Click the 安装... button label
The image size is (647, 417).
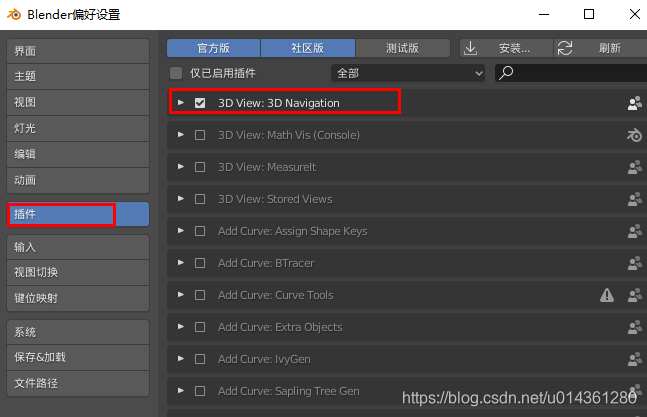514,49
